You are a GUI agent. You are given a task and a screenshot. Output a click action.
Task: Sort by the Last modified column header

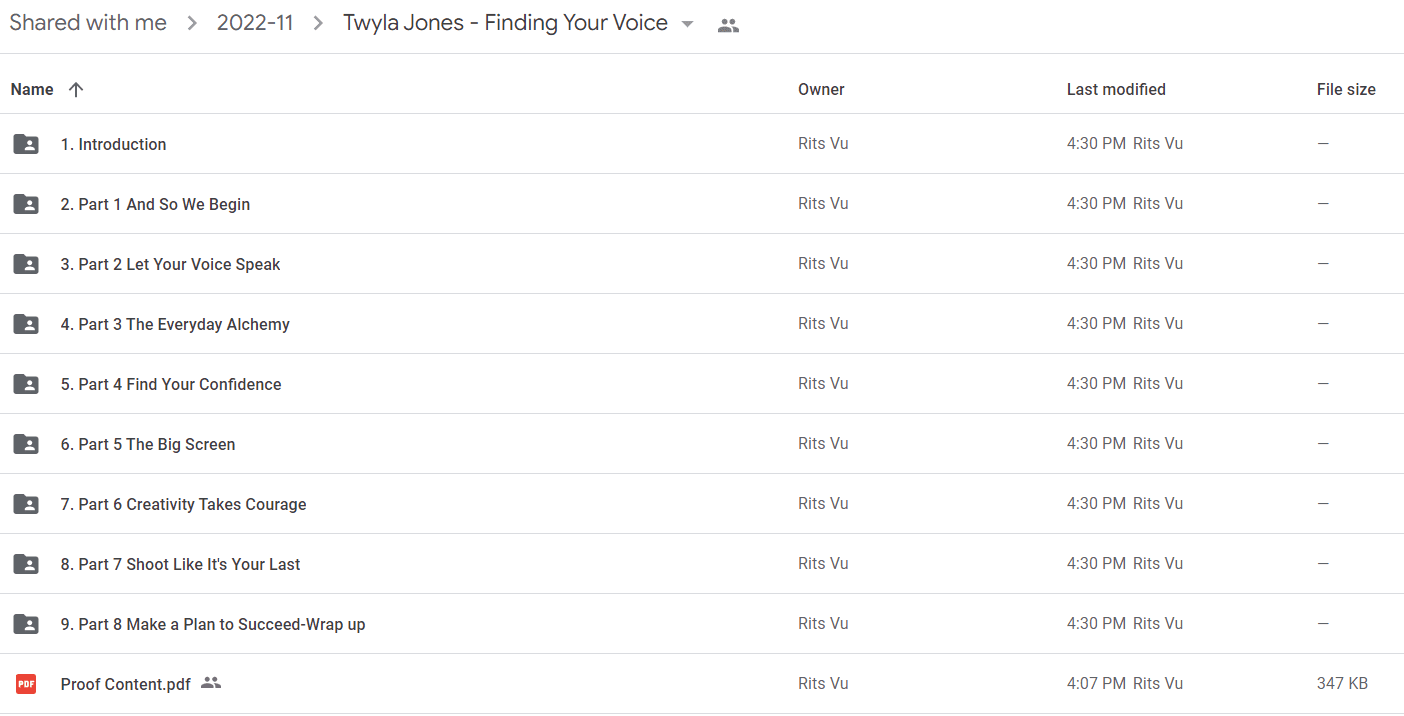click(x=1116, y=89)
